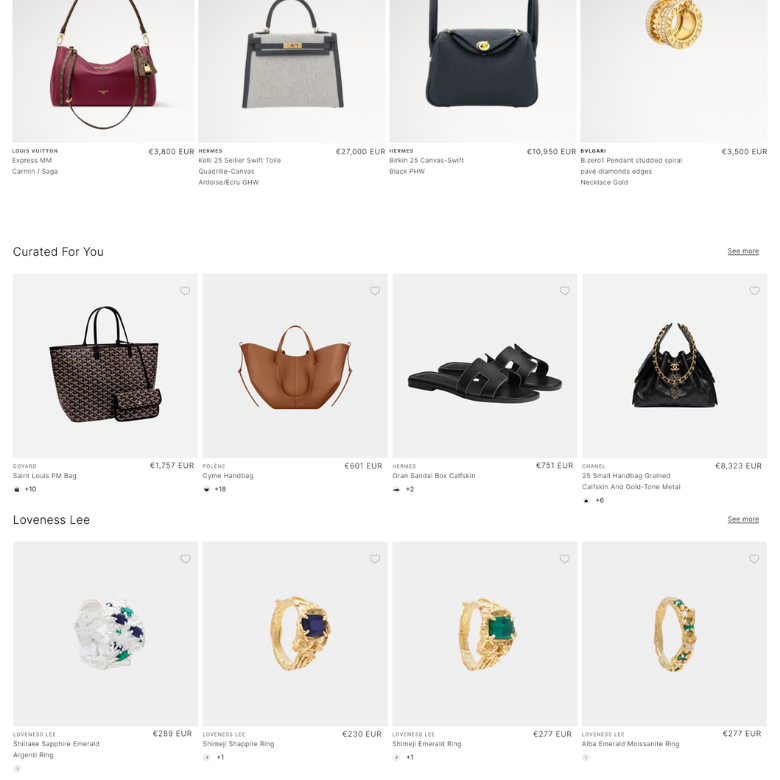Open See more for Loveness Lee
The height and width of the screenshot is (780, 780).
[743, 519]
